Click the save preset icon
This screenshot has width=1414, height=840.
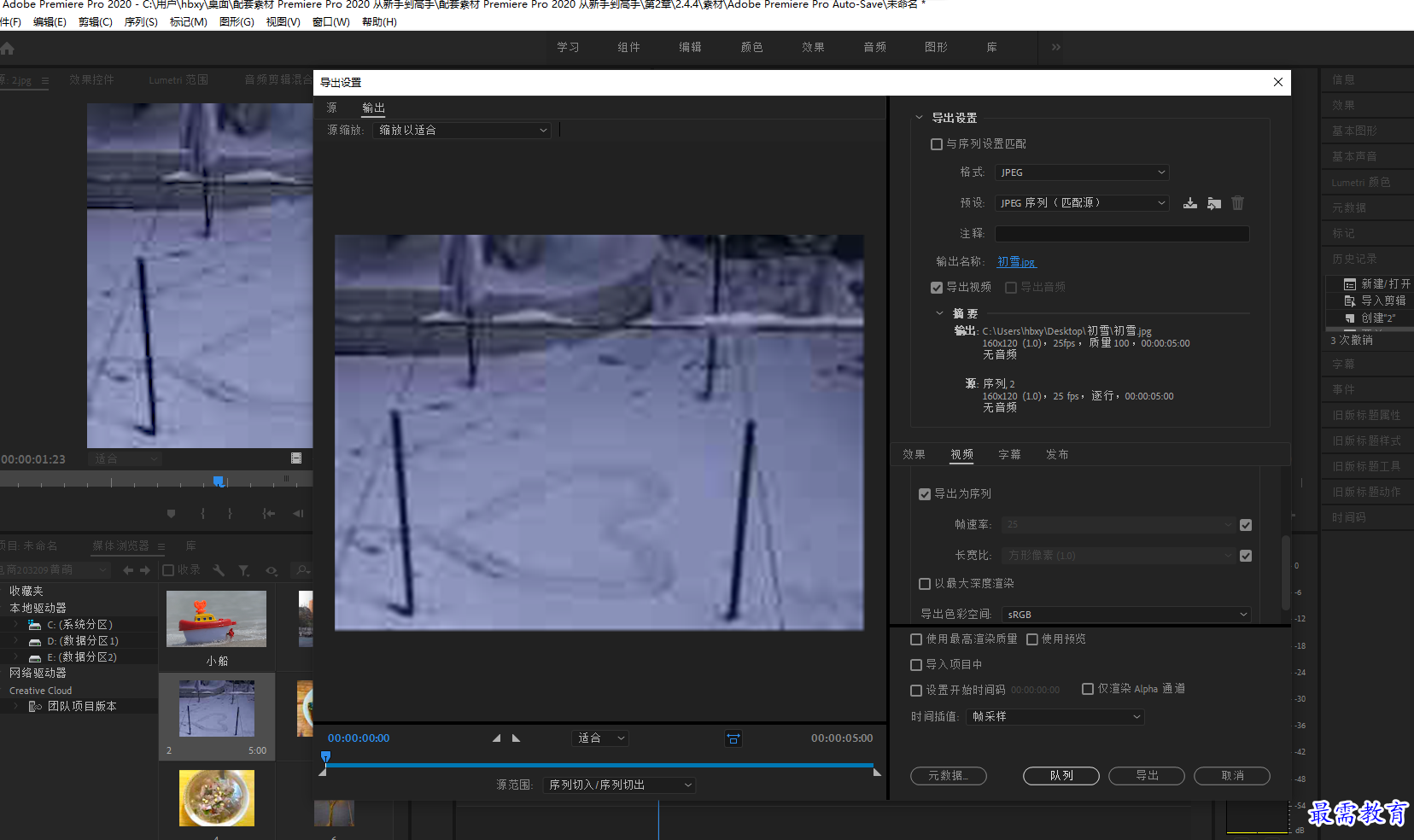pos(1189,203)
